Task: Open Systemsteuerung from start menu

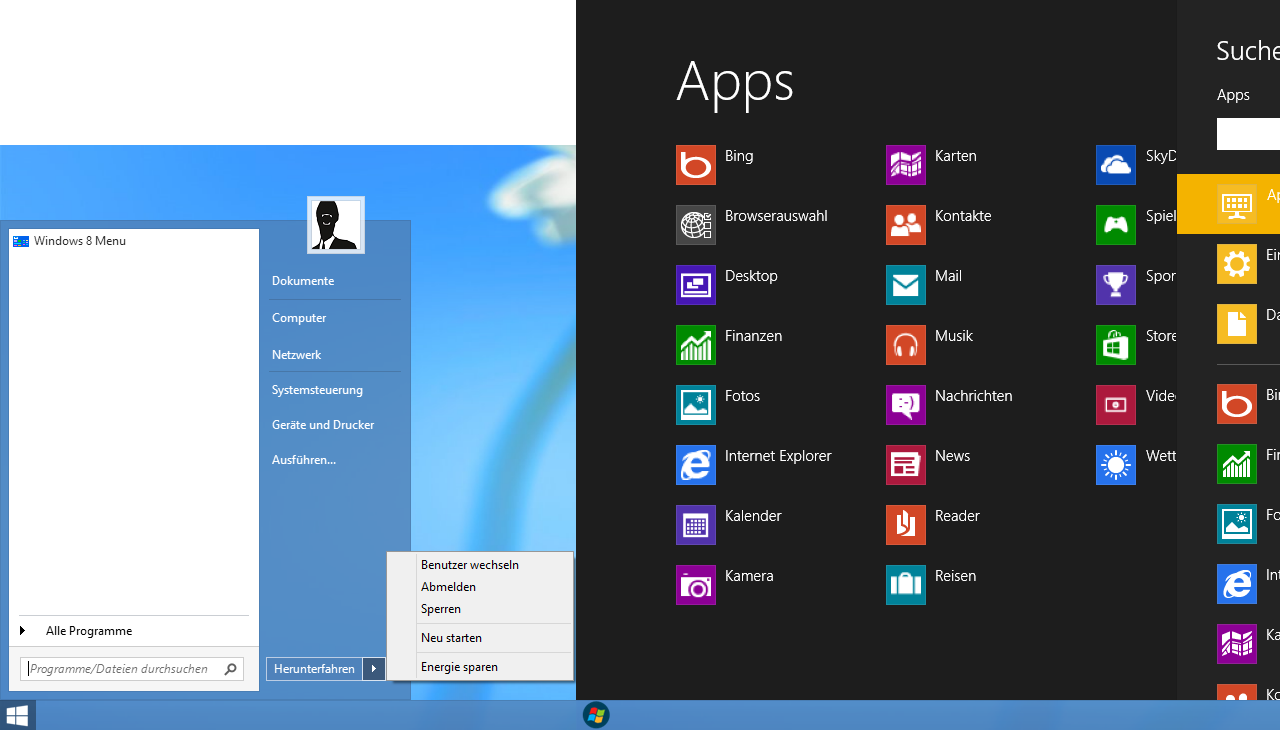Action: 317,390
